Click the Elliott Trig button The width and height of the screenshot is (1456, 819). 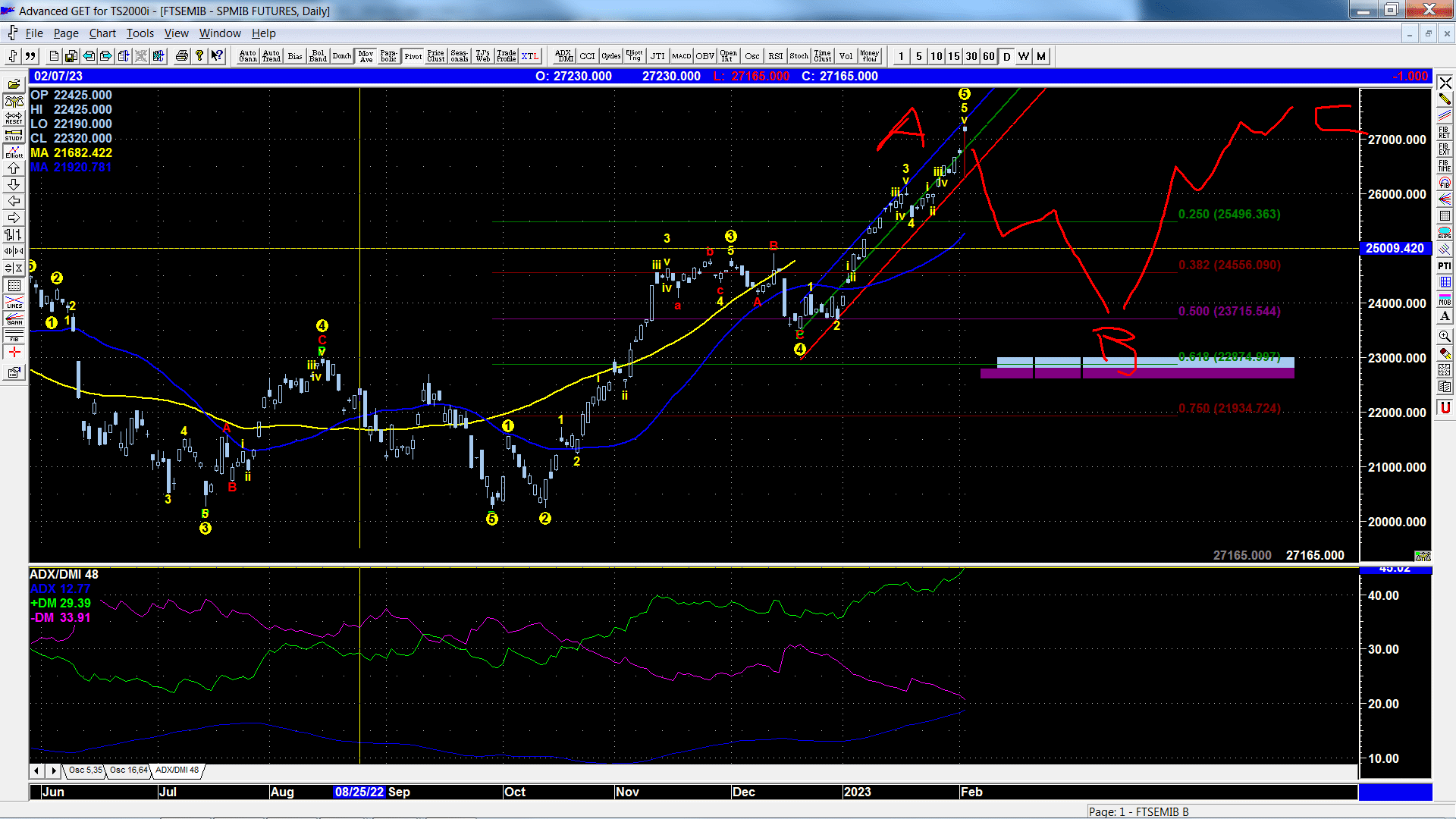coord(635,56)
